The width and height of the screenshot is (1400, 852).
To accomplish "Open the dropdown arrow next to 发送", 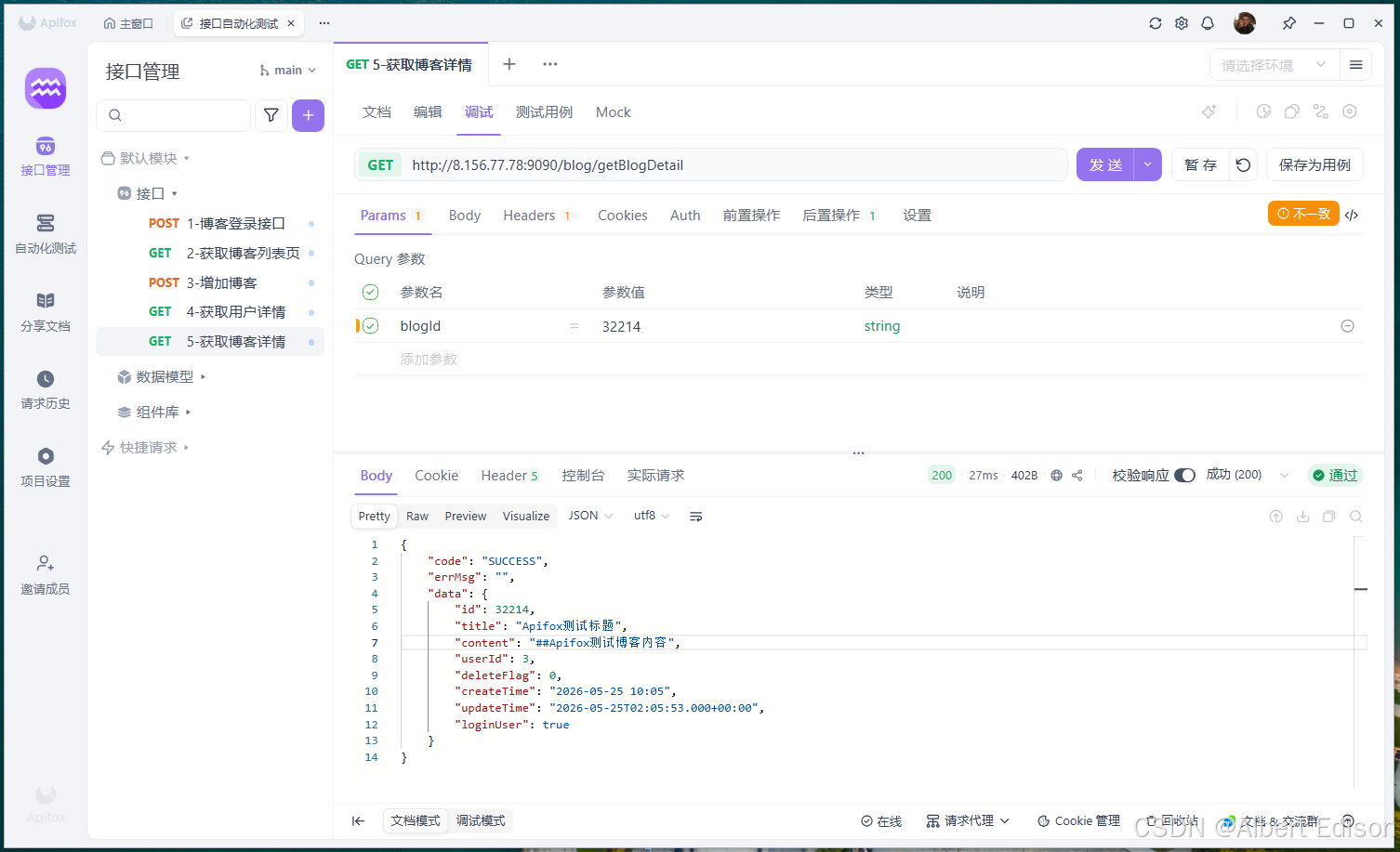I will pos(1148,165).
